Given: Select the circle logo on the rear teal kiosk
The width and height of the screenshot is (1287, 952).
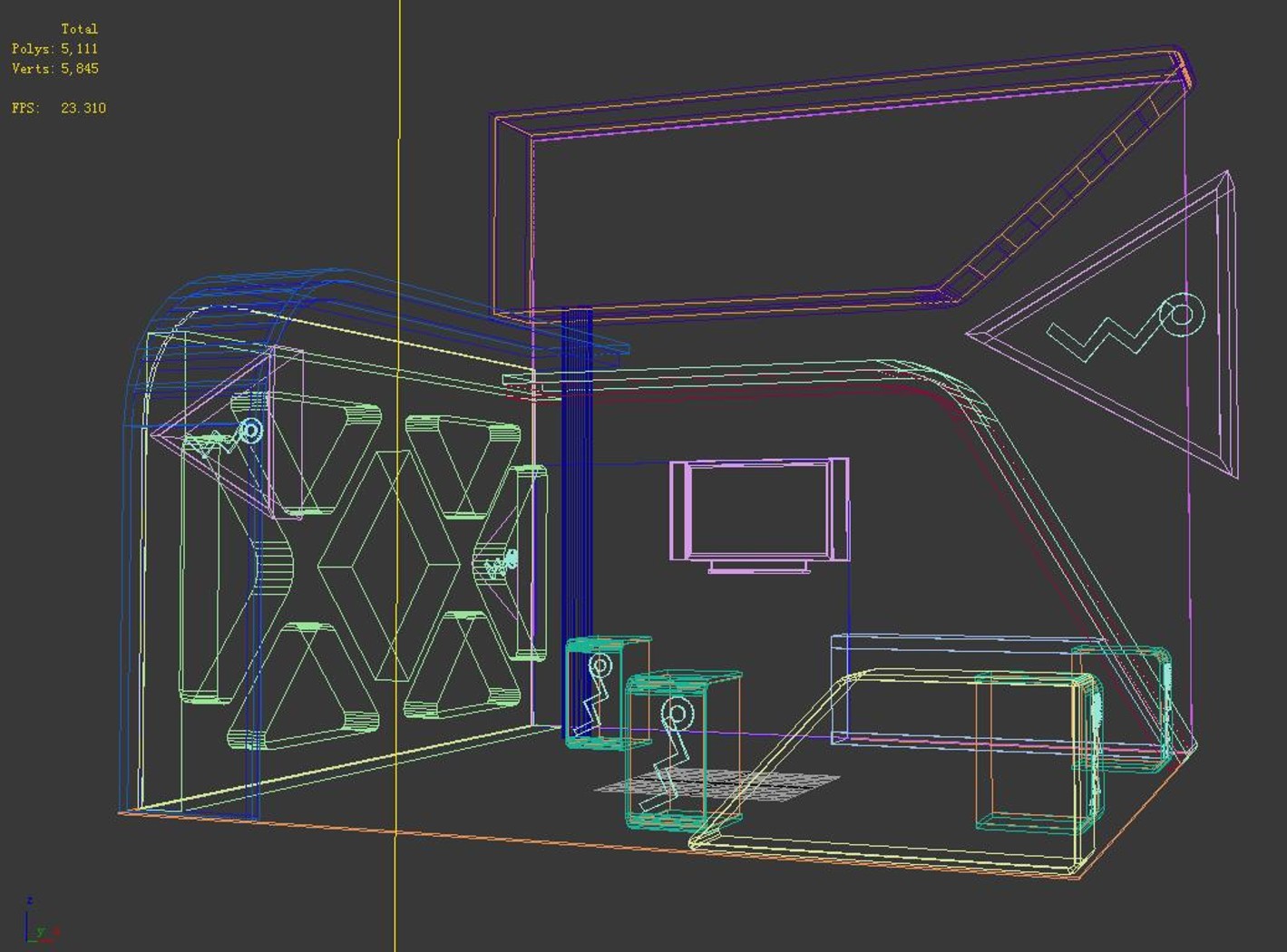Looking at the screenshot, I should pyautogui.click(x=600, y=667).
